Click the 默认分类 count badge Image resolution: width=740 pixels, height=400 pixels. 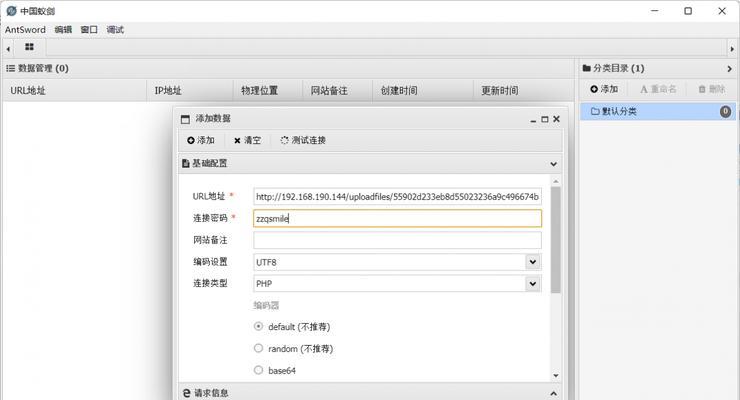tap(725, 112)
